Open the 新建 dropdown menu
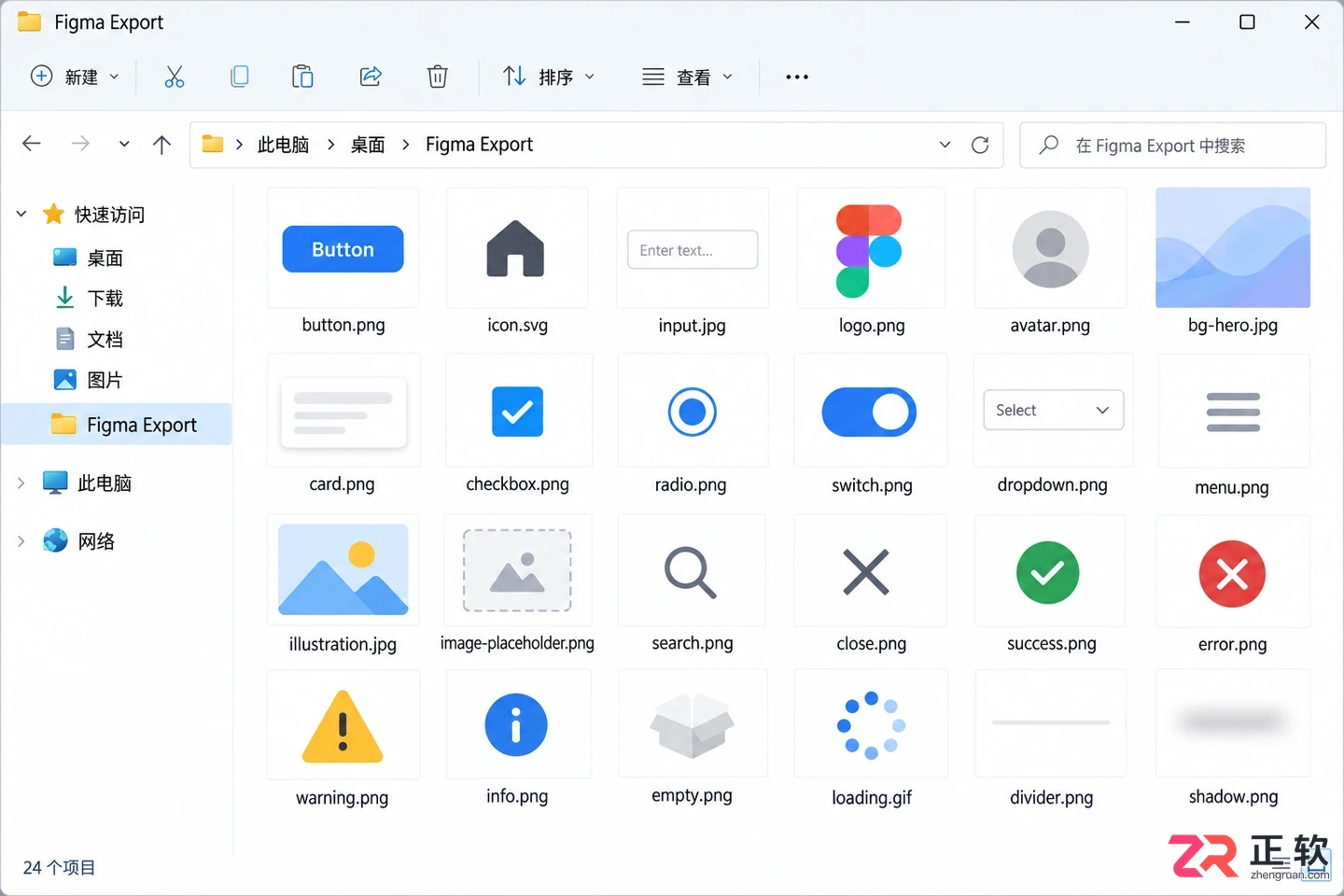 pos(75,77)
